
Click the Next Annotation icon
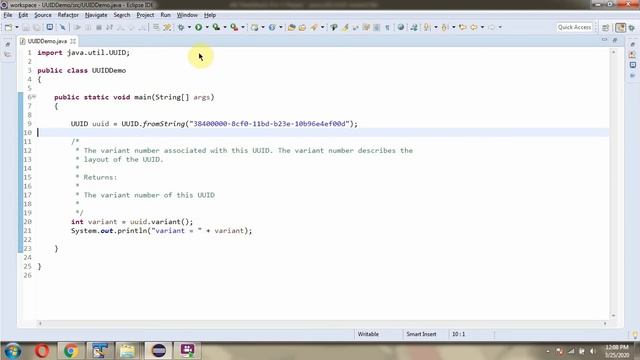coord(427,27)
